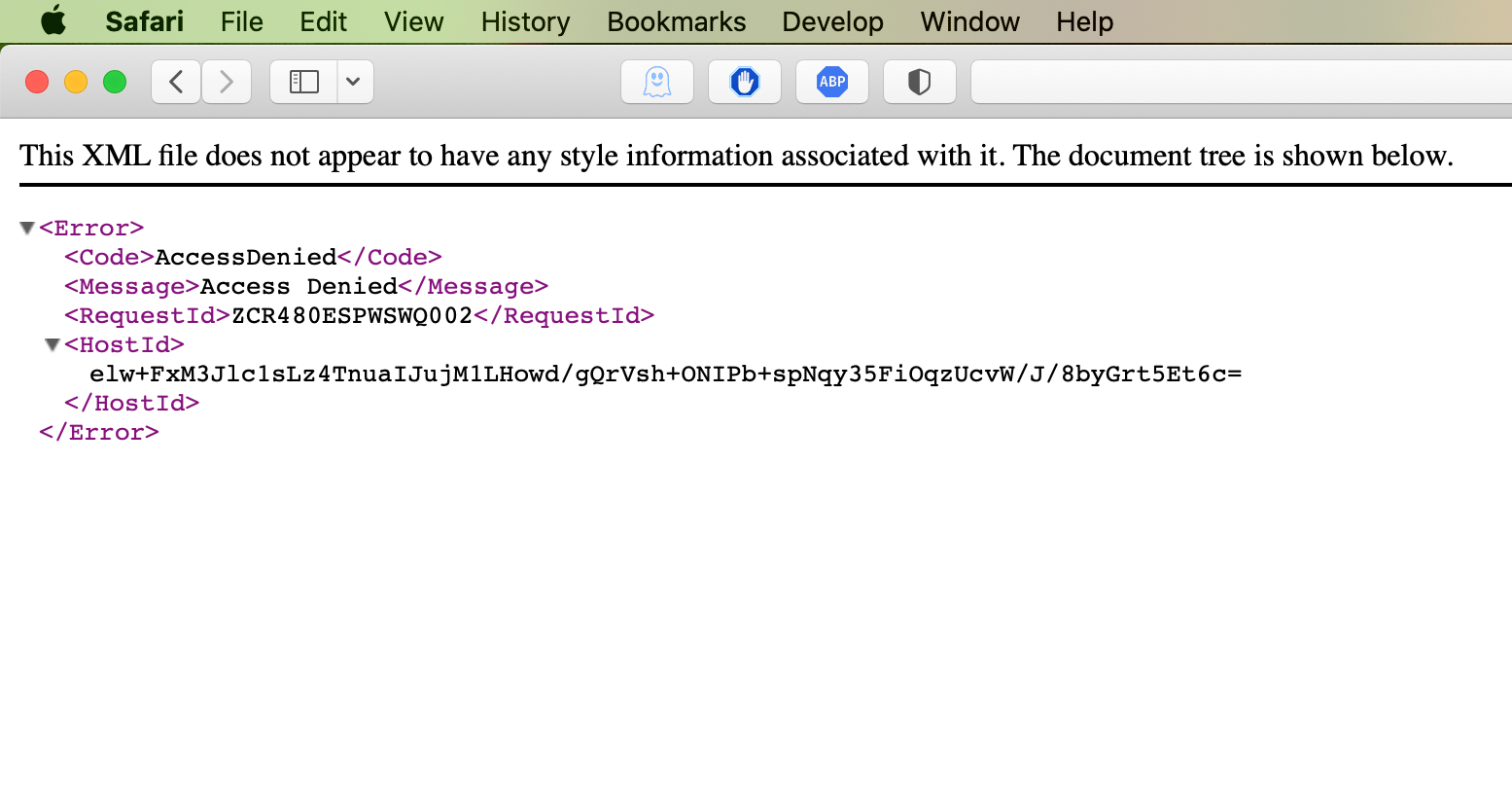Click the shield privacy extension icon
Screen dimensions: 1512x786
pos(920,82)
